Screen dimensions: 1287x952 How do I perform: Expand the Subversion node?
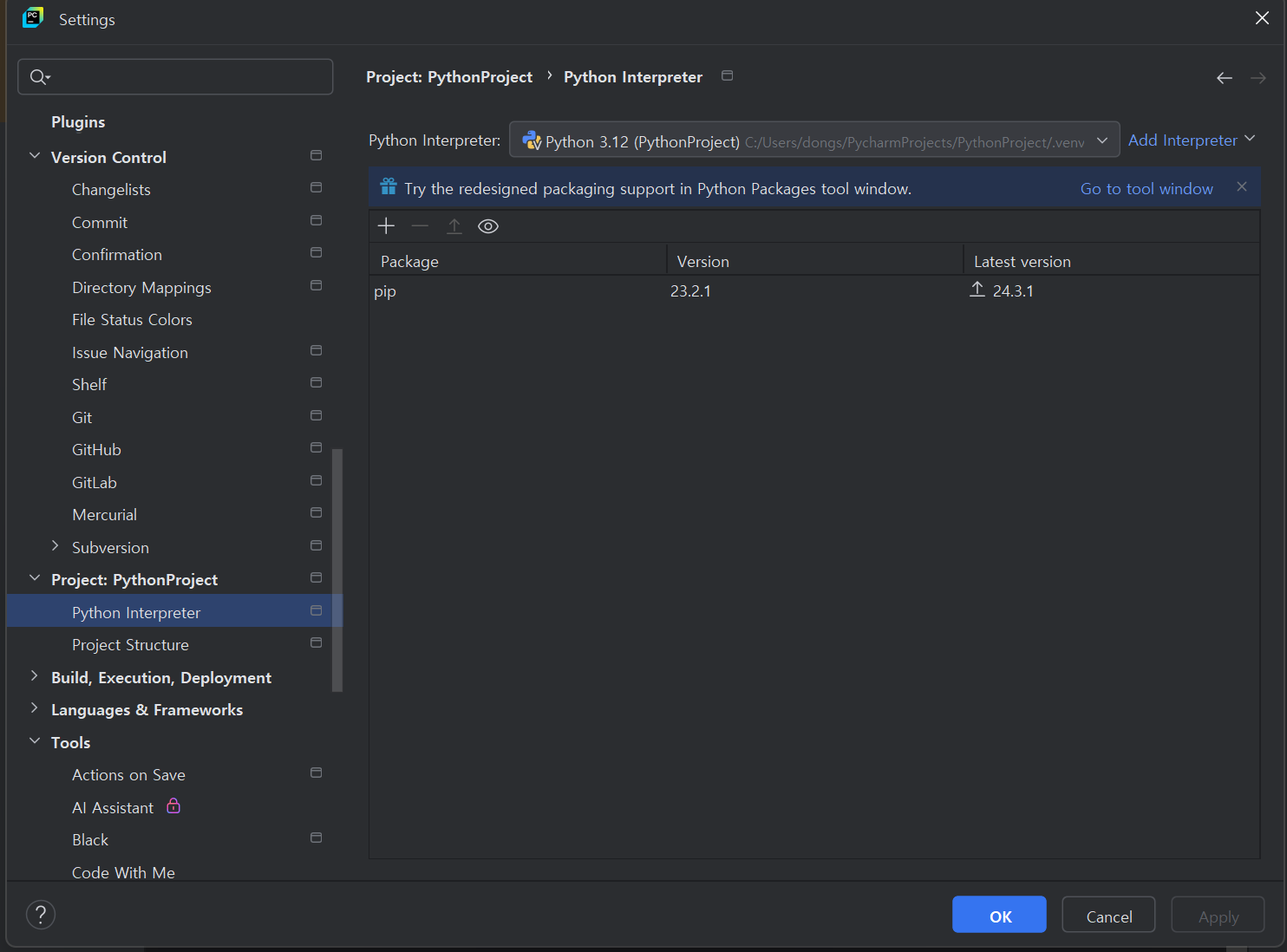(56, 546)
